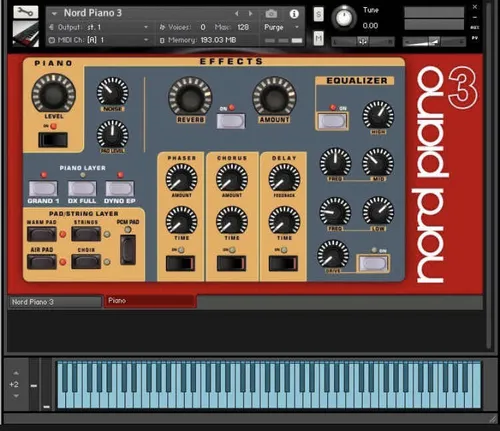Expand the instrument name dropdown arrow
The image size is (500, 431).
pos(54,14)
